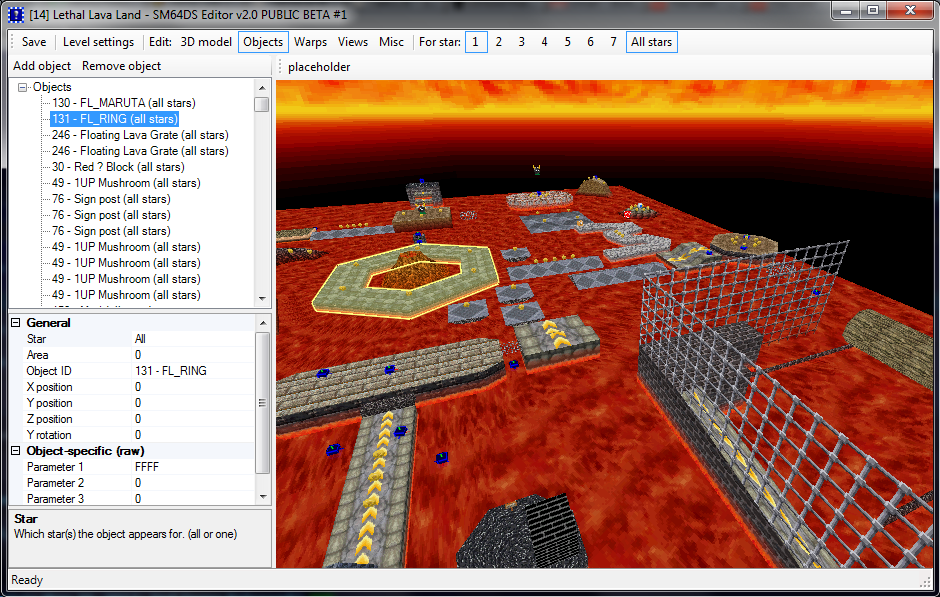Image resolution: width=940 pixels, height=597 pixels.
Task: Edit the Y position value
Action: coord(193,403)
